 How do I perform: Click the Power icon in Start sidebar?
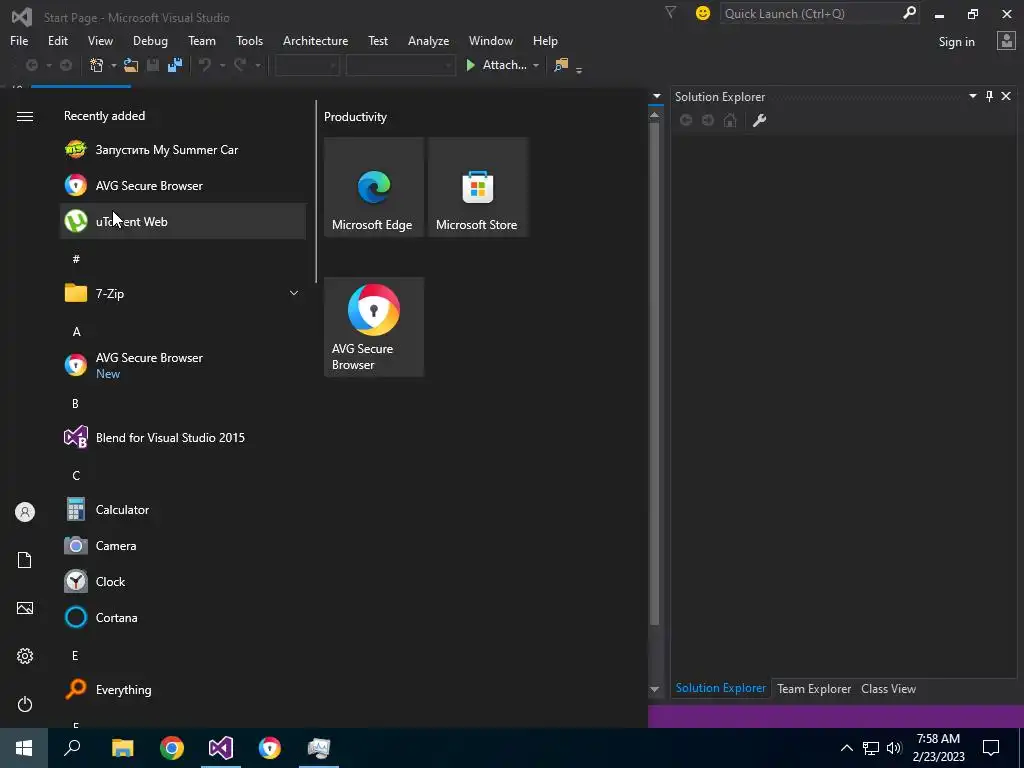tap(25, 704)
